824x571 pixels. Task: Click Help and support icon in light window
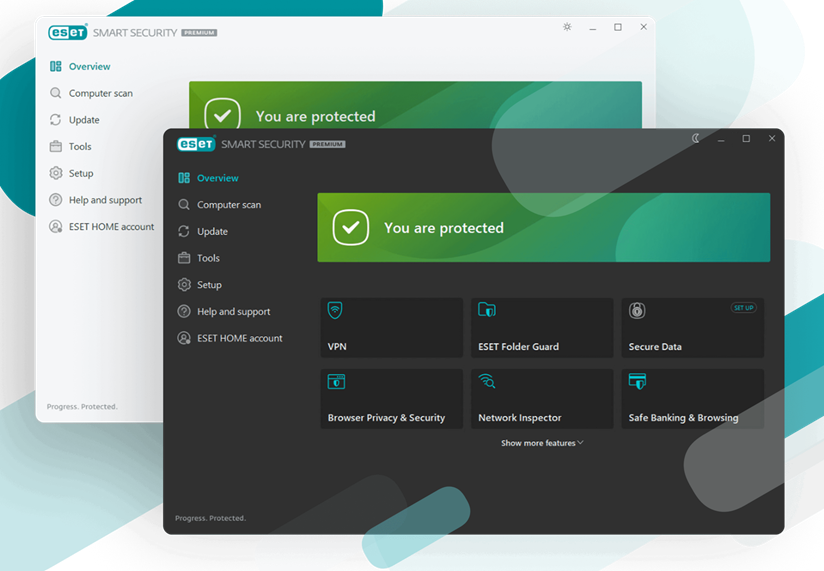point(56,200)
